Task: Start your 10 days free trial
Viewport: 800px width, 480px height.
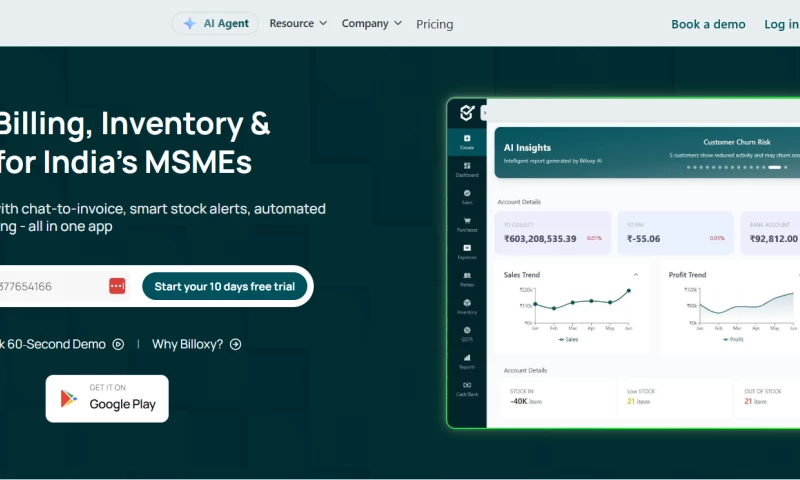Action: coord(224,286)
